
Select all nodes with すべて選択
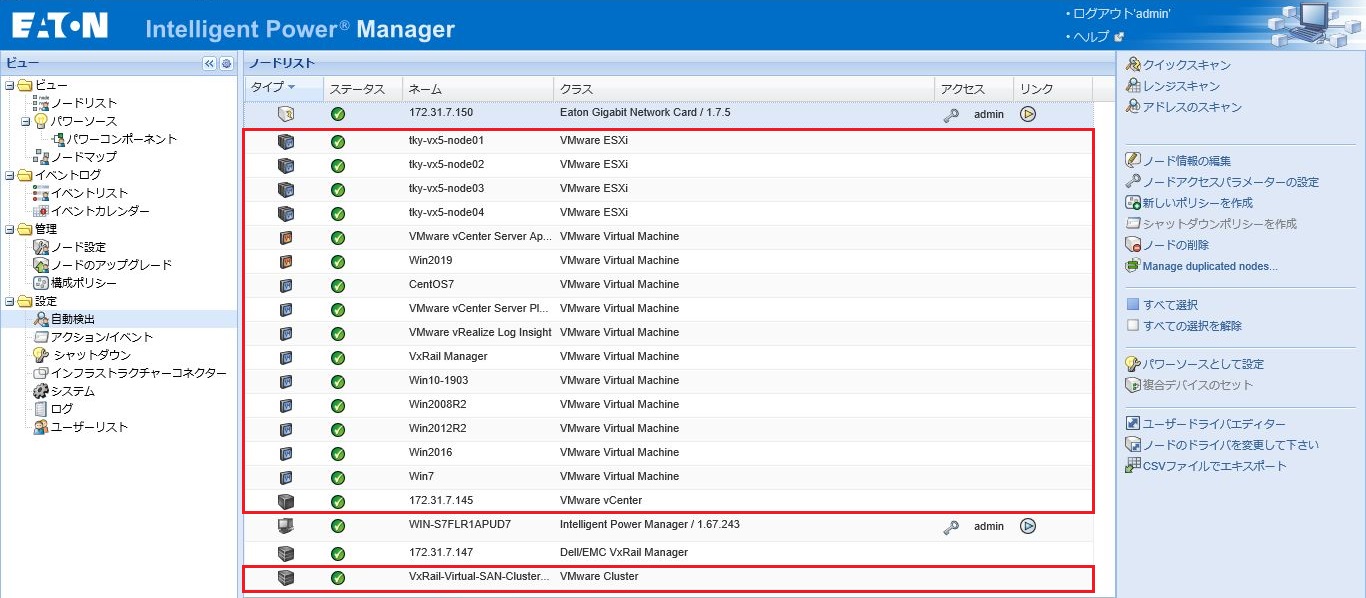tap(1170, 305)
